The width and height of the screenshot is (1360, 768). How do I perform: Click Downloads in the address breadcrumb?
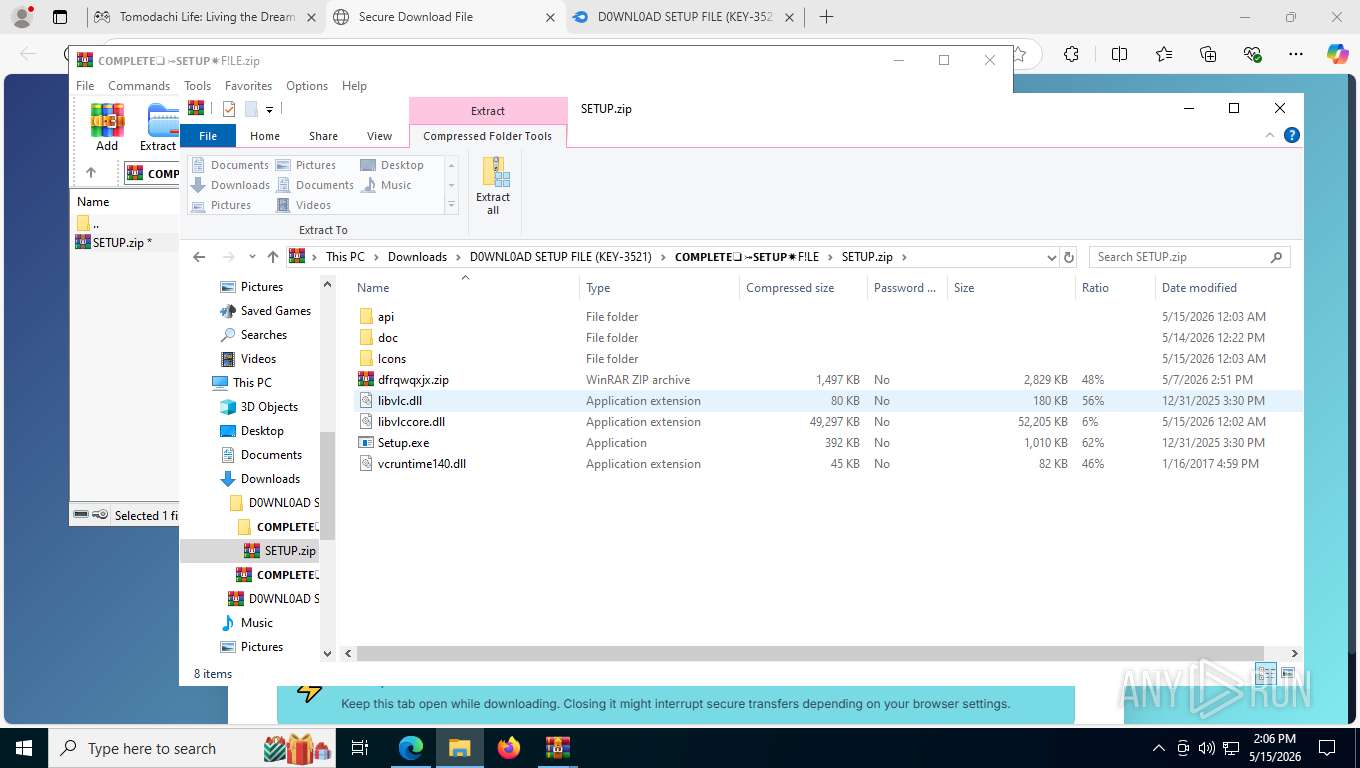pyautogui.click(x=417, y=257)
